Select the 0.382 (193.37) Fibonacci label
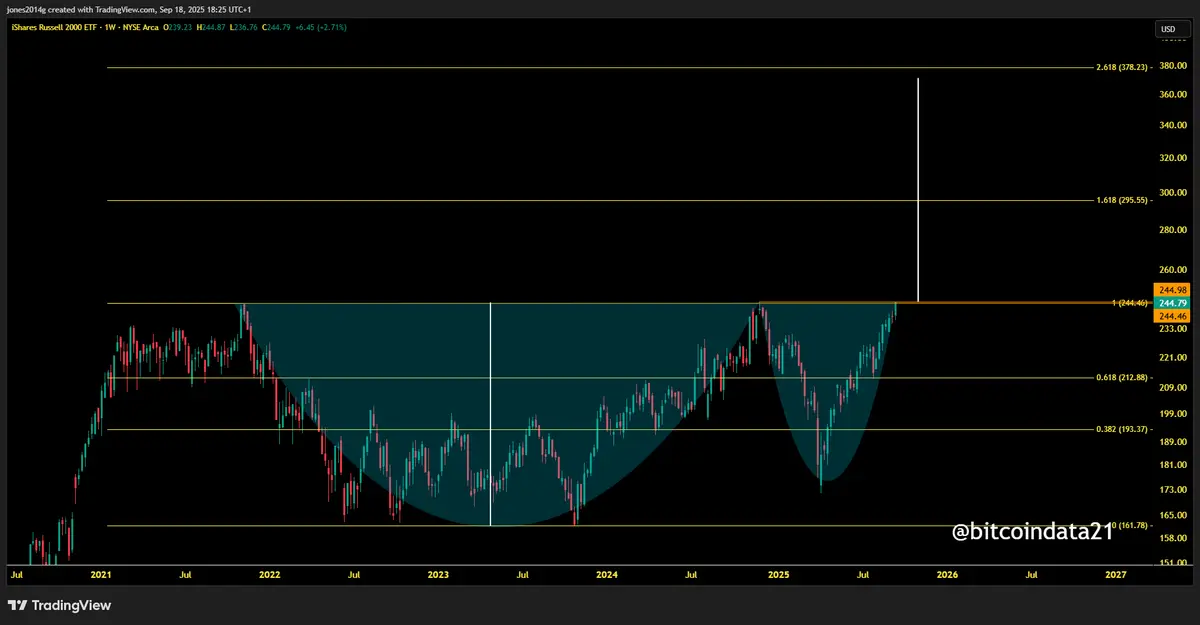This screenshot has height=625, width=1200. click(1124, 430)
